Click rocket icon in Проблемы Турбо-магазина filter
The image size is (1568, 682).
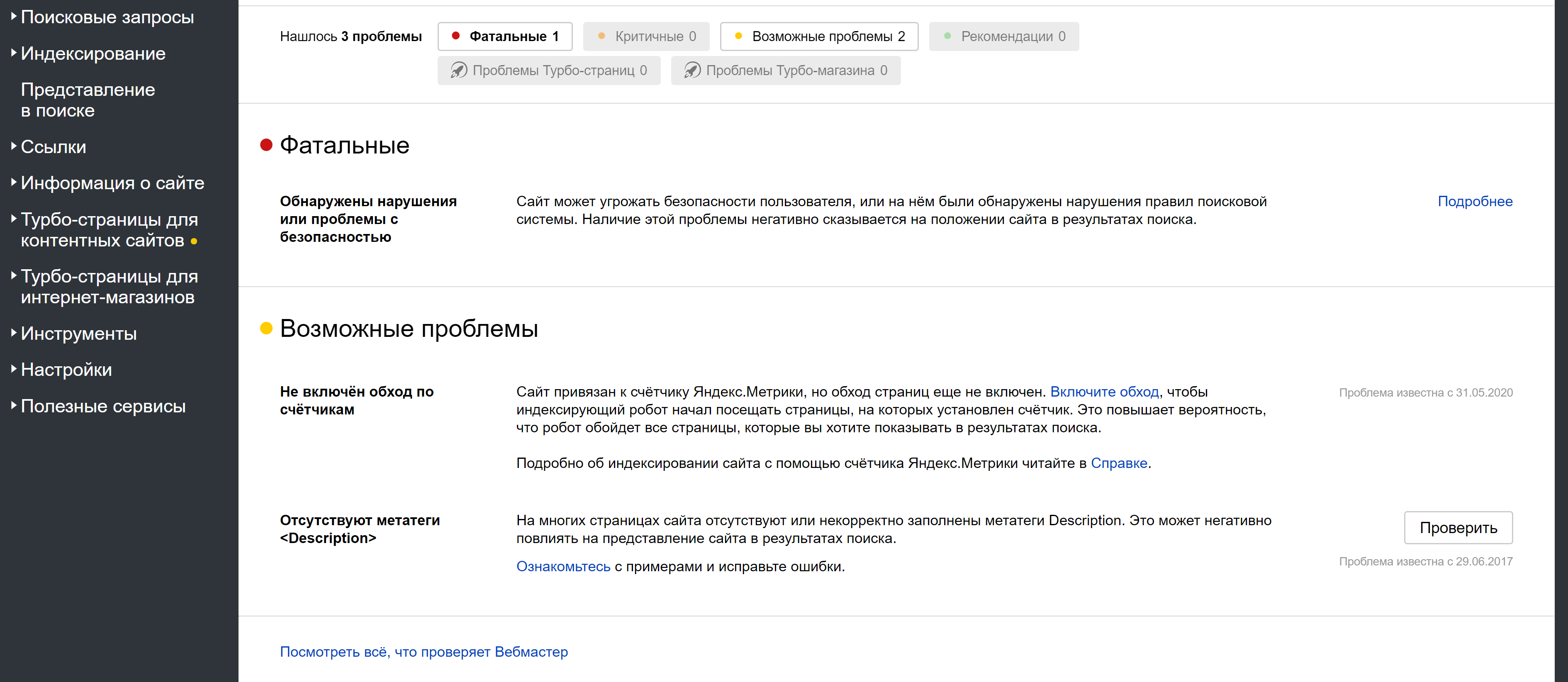click(x=692, y=71)
